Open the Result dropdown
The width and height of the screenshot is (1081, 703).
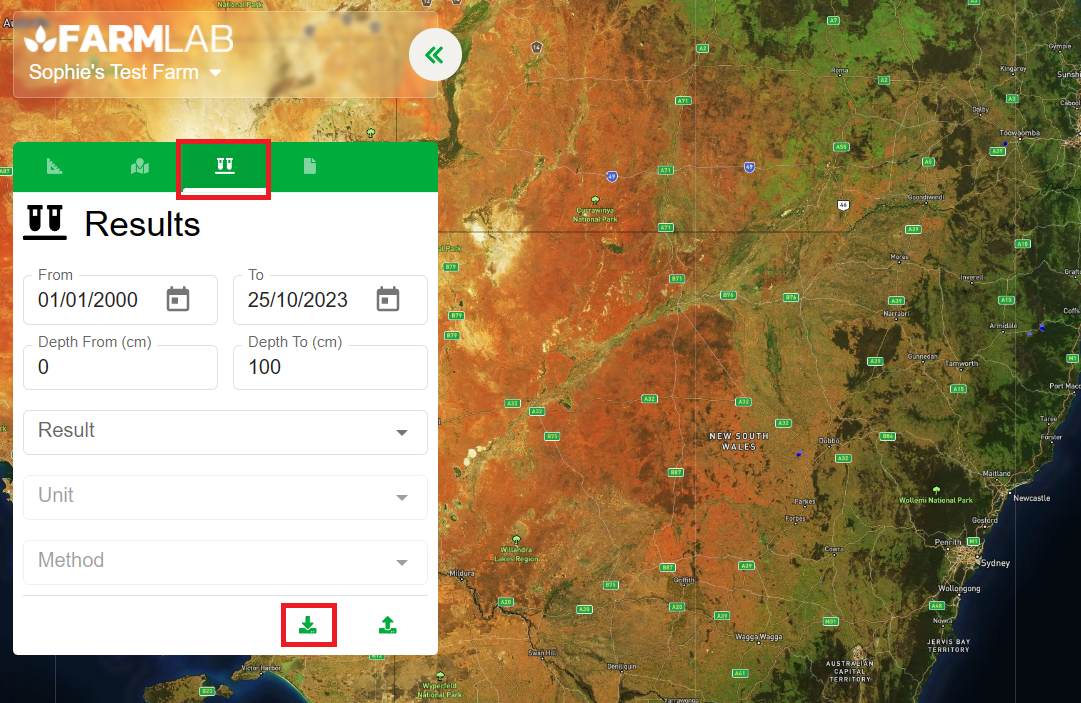[225, 432]
